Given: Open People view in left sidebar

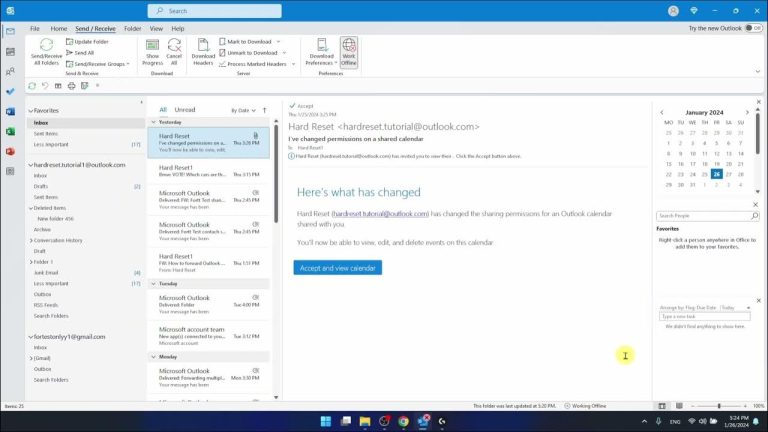Looking at the screenshot, I should pos(10,71).
